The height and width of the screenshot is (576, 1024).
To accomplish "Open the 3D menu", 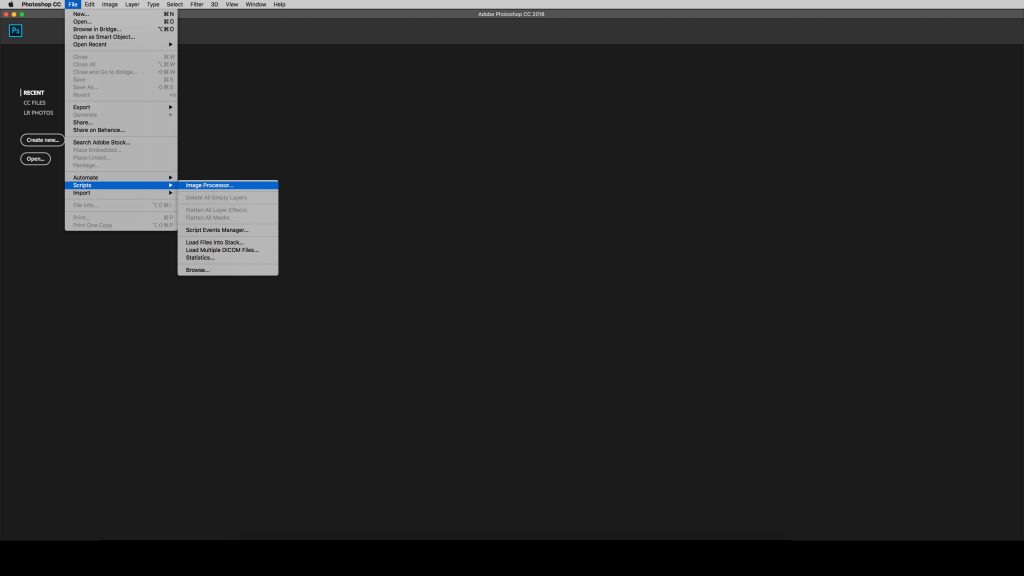I will [214, 4].
